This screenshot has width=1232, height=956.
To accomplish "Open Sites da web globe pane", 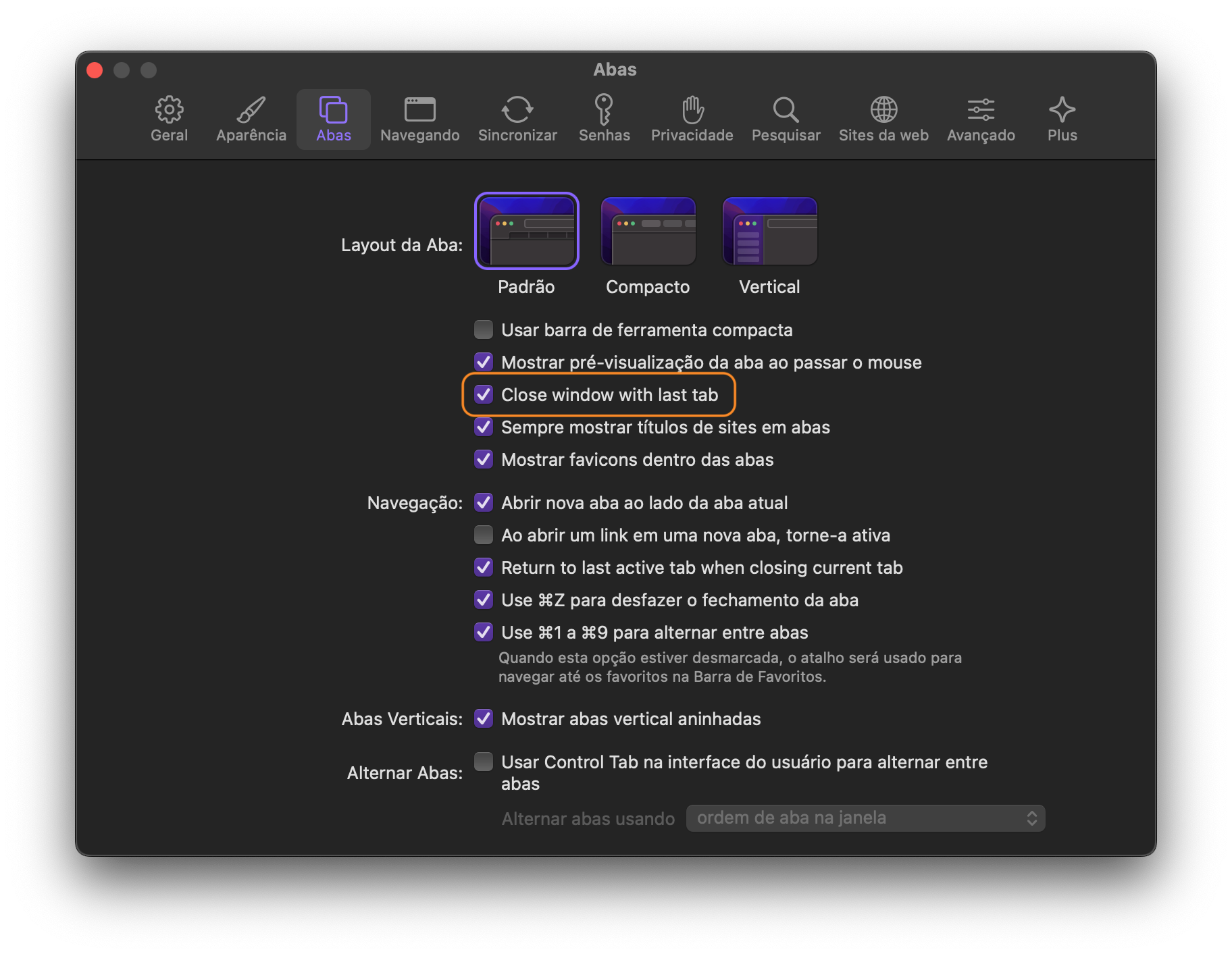I will coord(883,119).
